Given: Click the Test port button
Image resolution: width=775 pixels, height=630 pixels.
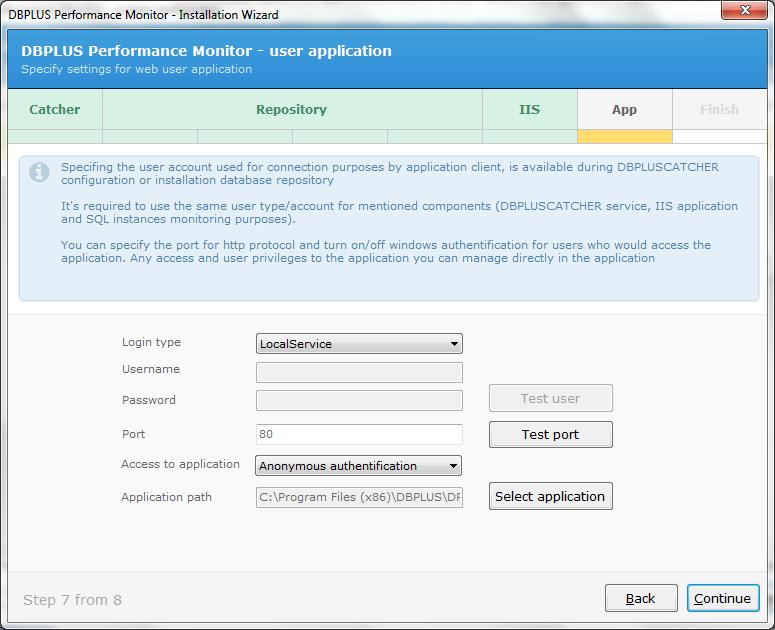Looking at the screenshot, I should click(551, 434).
